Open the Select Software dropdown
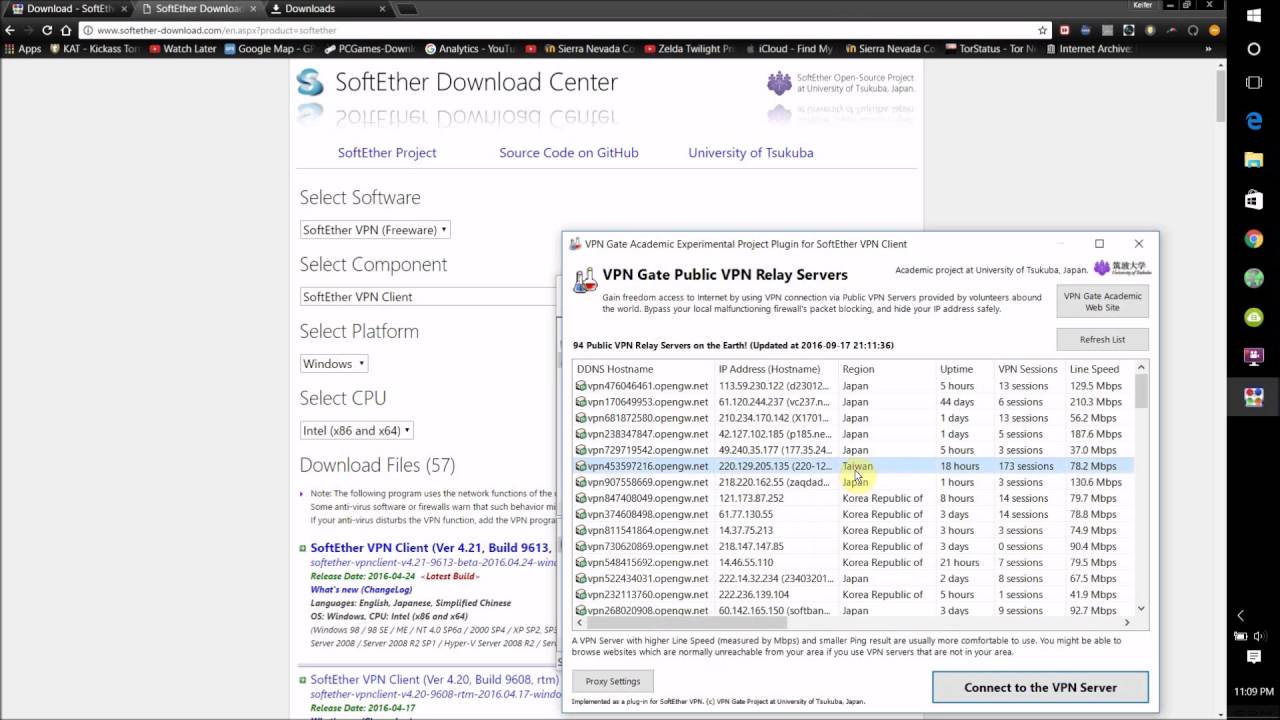 (x=375, y=230)
